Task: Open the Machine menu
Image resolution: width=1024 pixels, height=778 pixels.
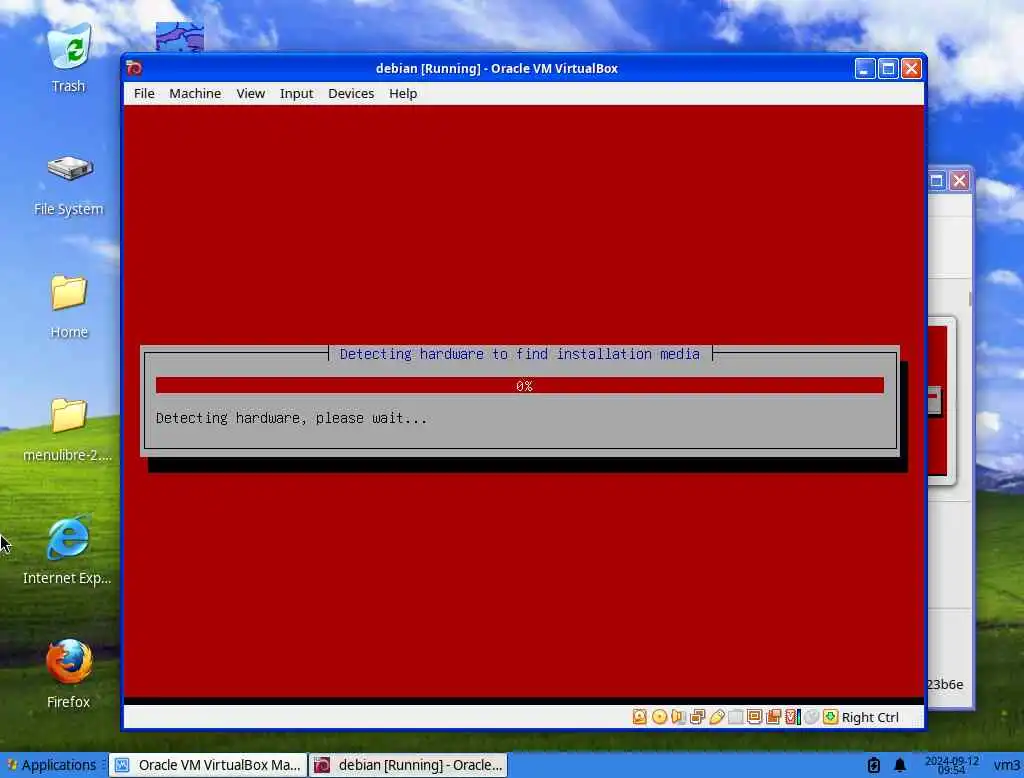Action: [195, 93]
